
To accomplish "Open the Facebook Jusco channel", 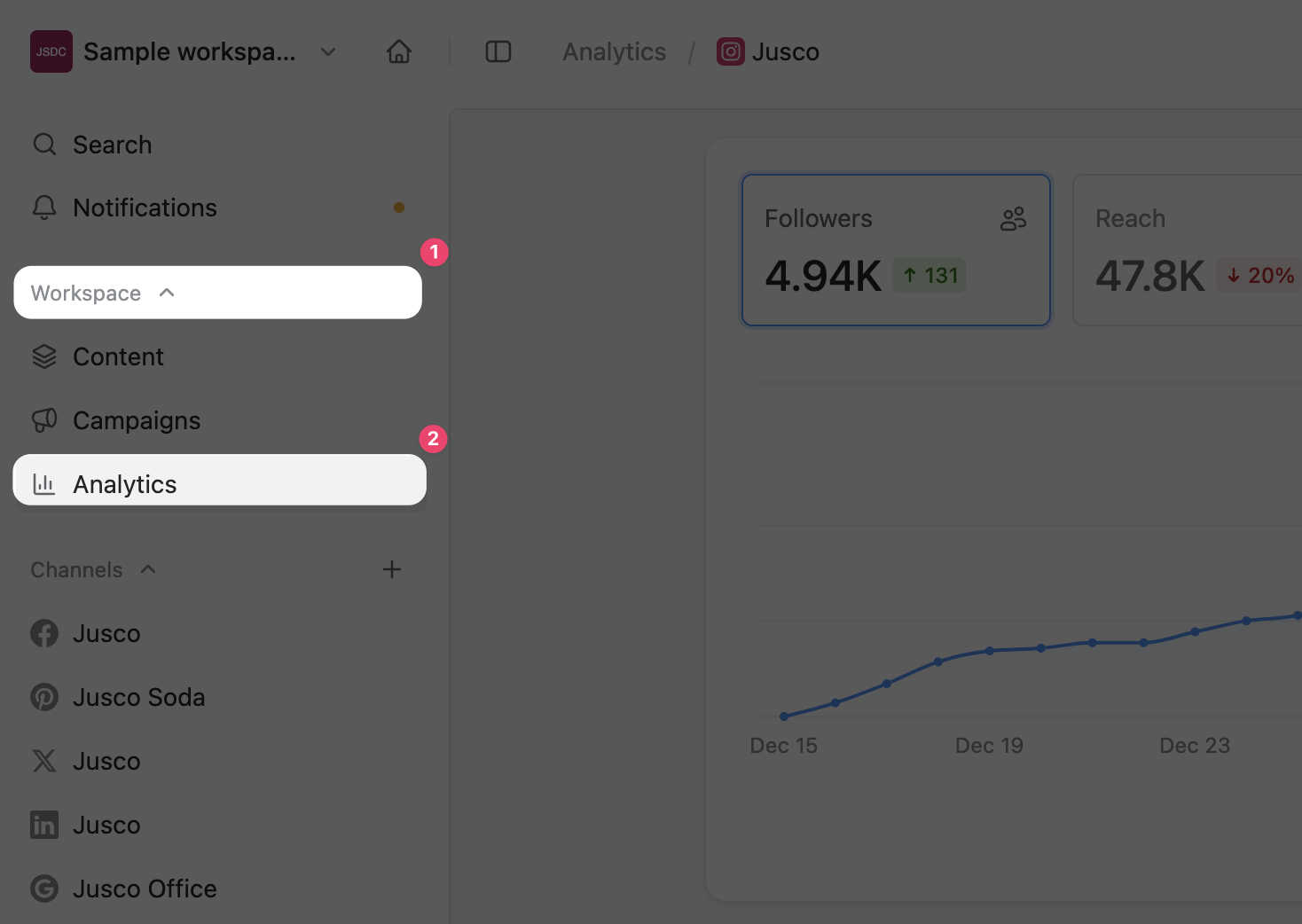I will [106, 633].
